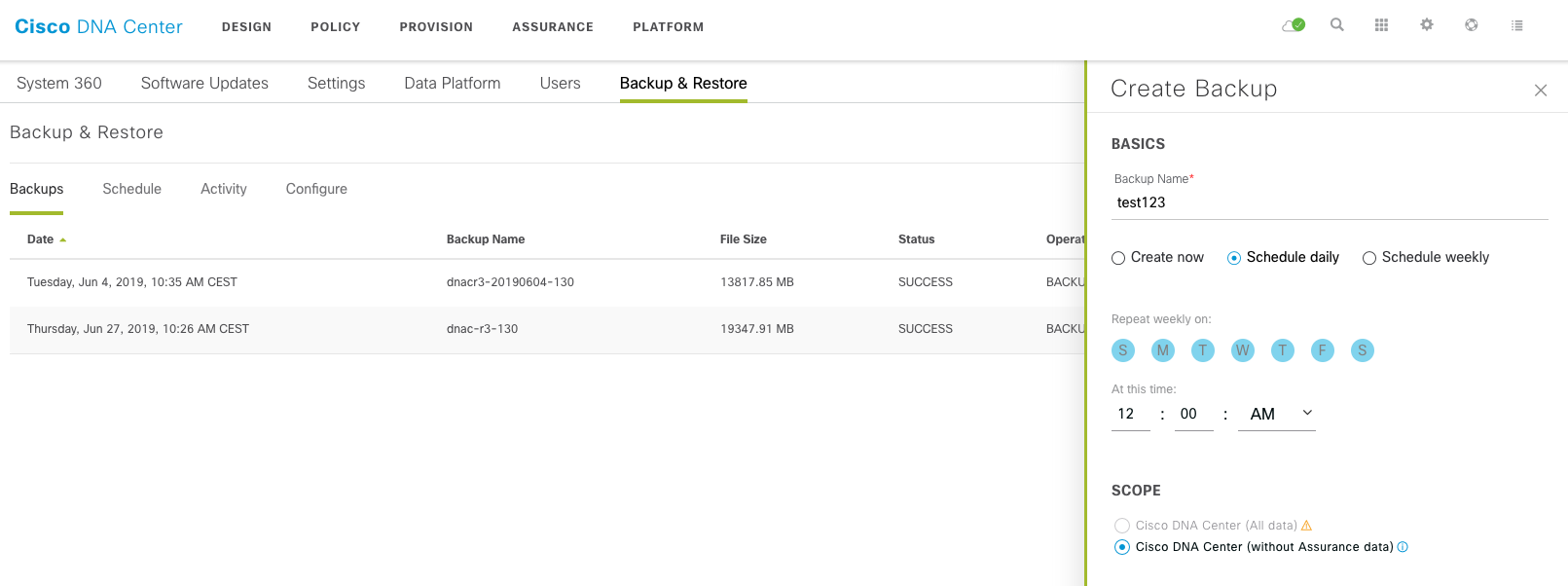Open the task list icon in header
This screenshot has width=1568, height=586.
tap(1516, 25)
